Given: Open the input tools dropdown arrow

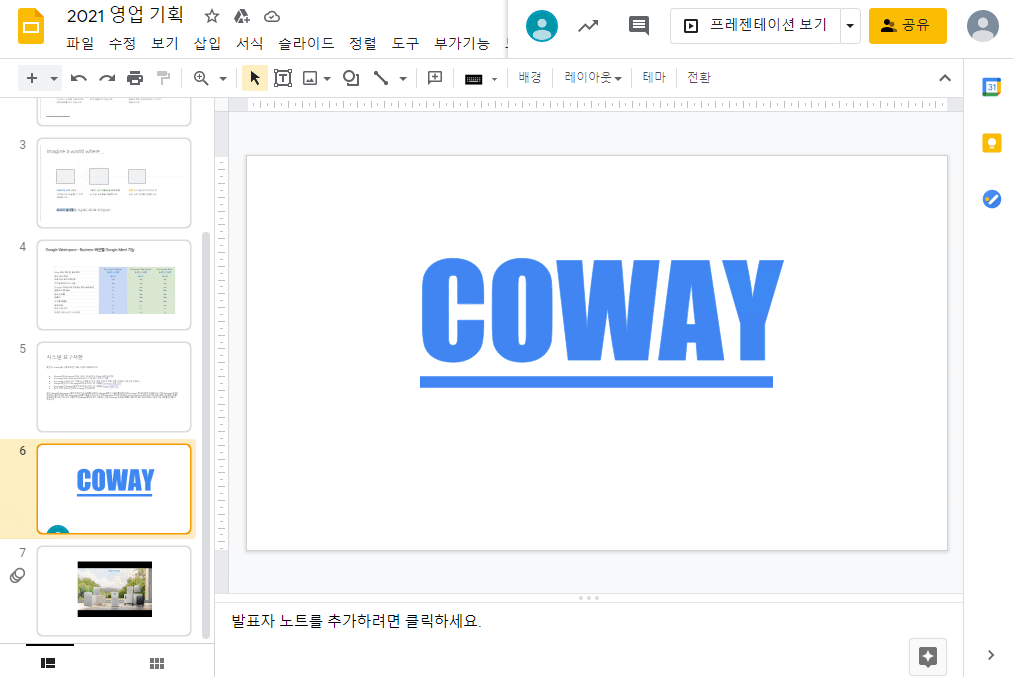Looking at the screenshot, I should tap(494, 79).
